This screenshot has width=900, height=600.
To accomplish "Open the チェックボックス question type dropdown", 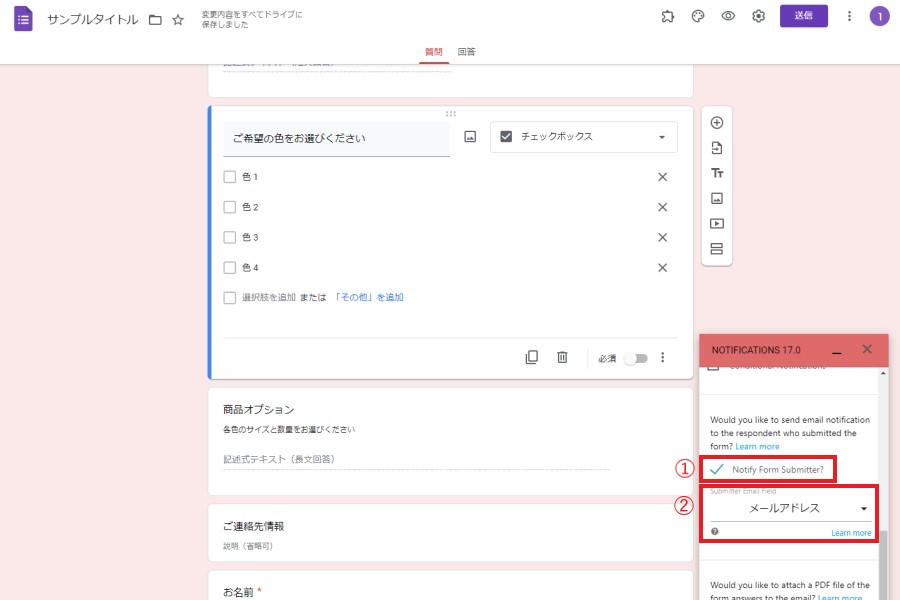I will pos(583,137).
